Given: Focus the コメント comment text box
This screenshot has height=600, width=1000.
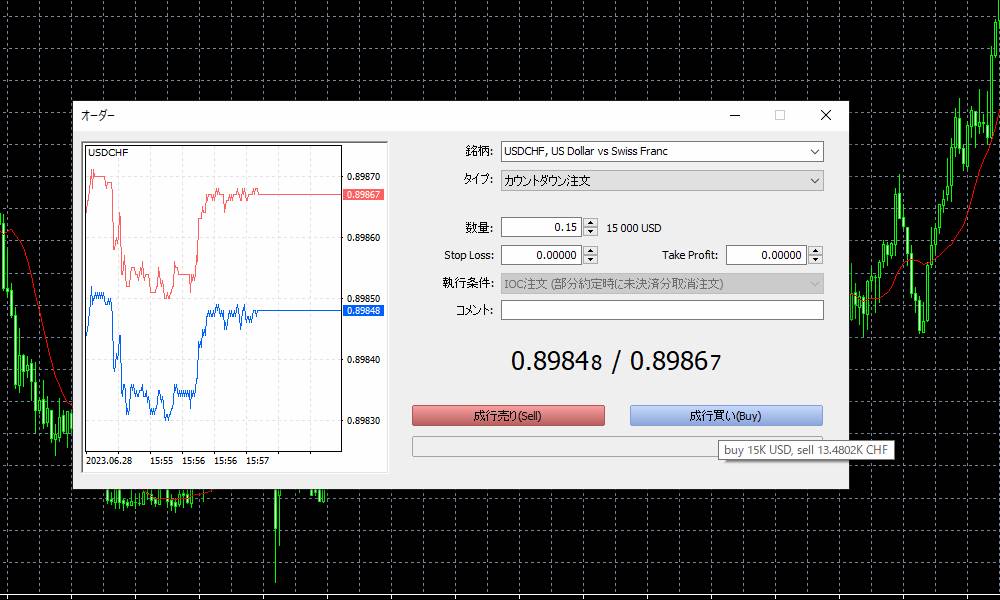Looking at the screenshot, I should click(x=661, y=311).
